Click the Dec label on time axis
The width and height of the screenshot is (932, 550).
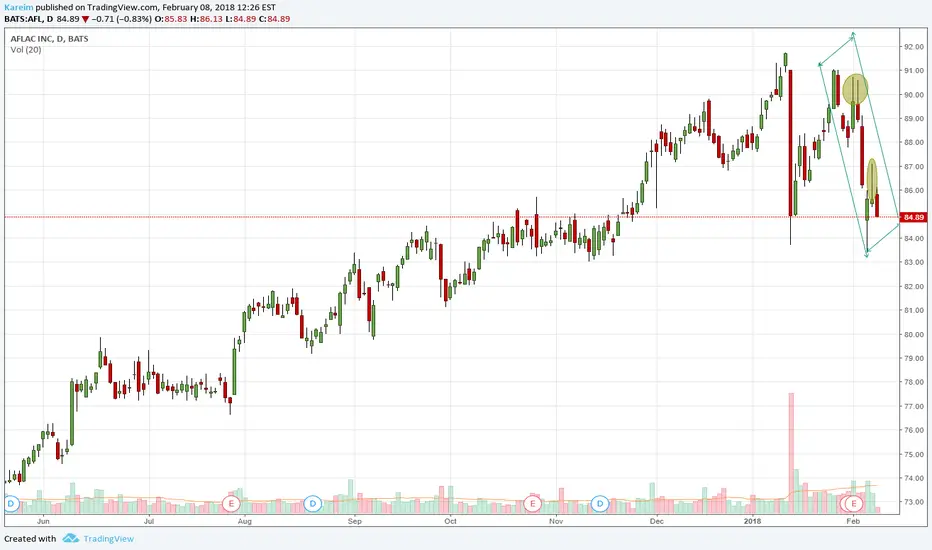[657, 521]
